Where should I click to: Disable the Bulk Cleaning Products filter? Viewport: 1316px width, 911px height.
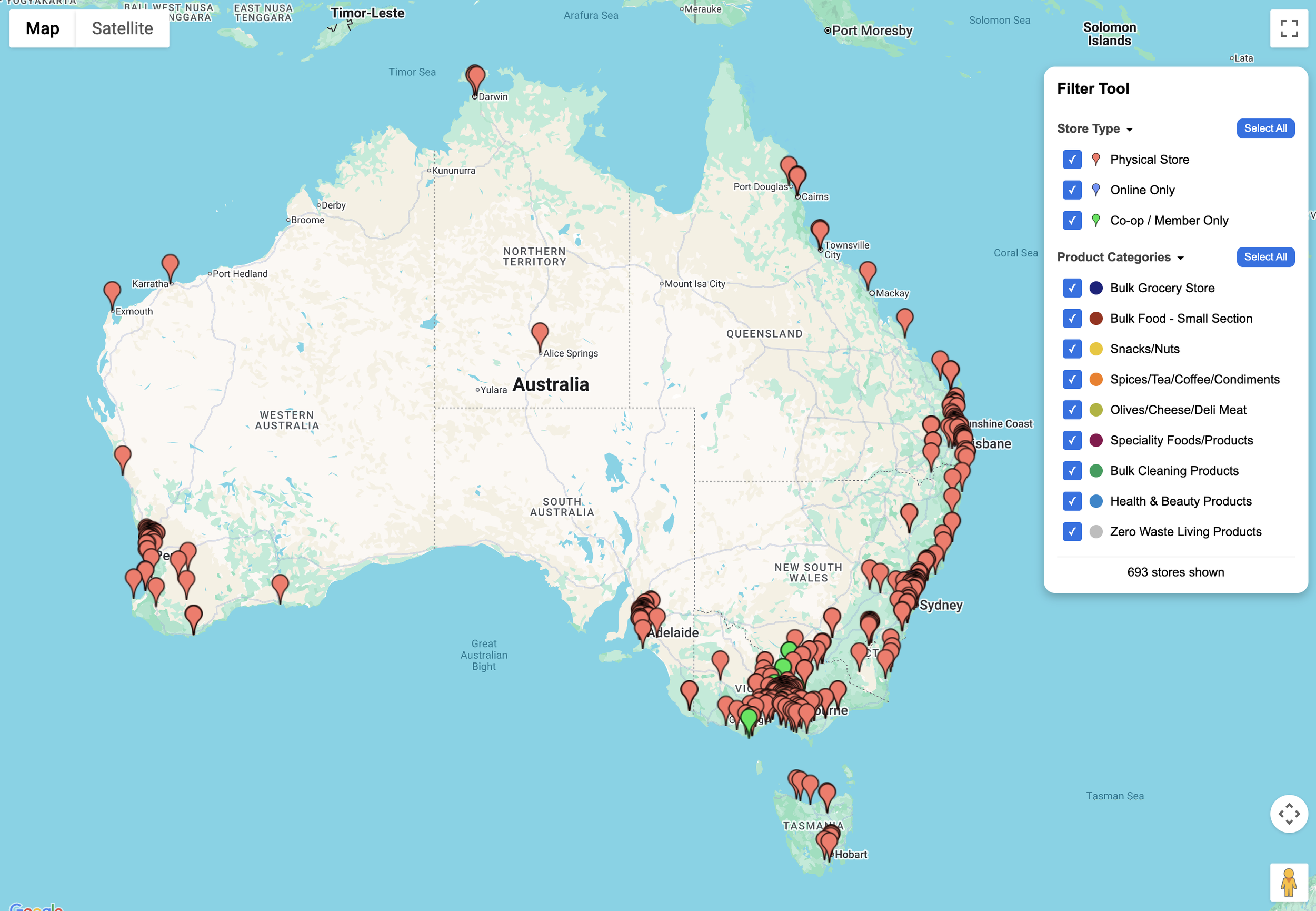[x=1072, y=471]
